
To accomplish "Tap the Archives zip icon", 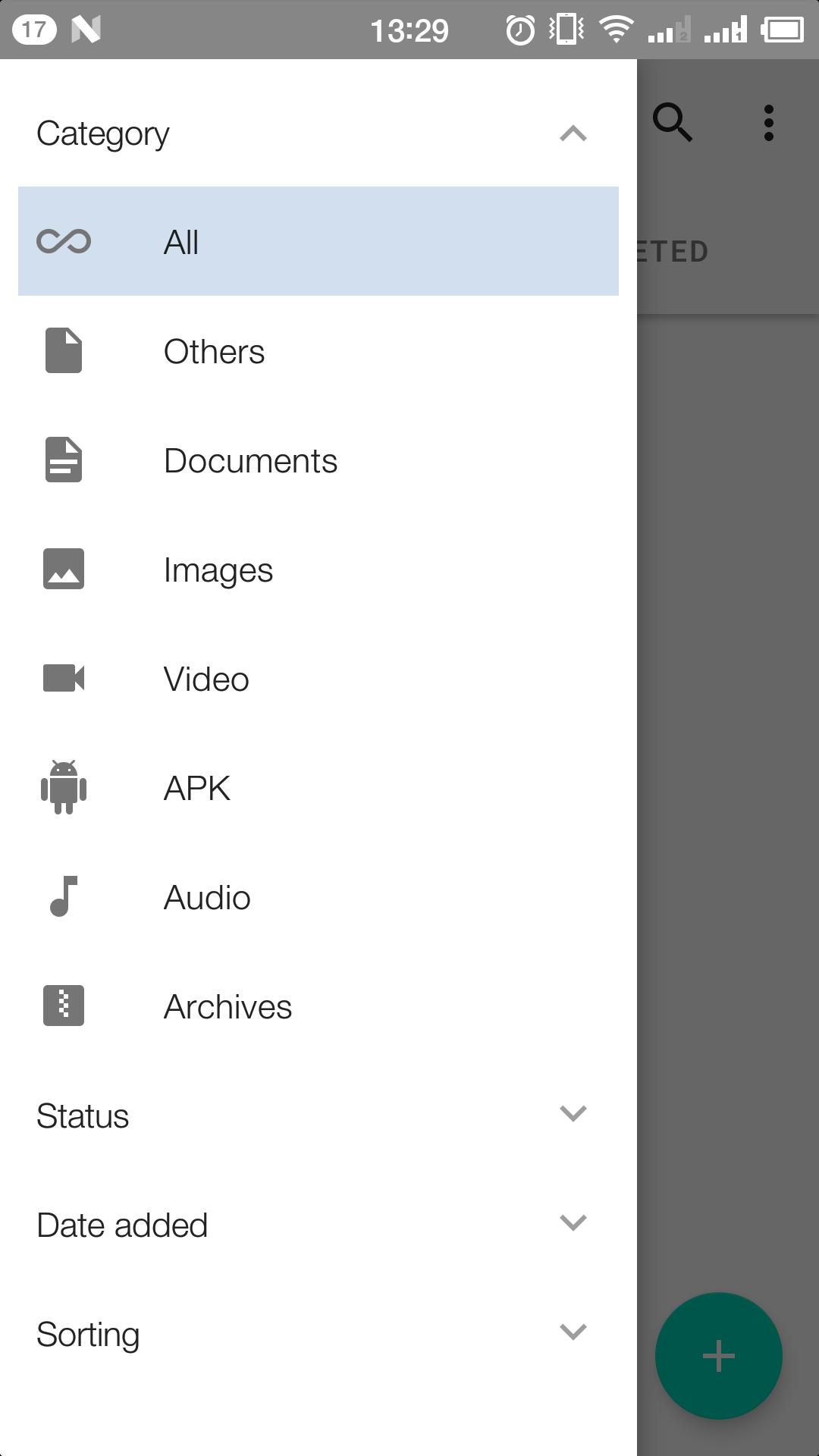I will tap(64, 1006).
